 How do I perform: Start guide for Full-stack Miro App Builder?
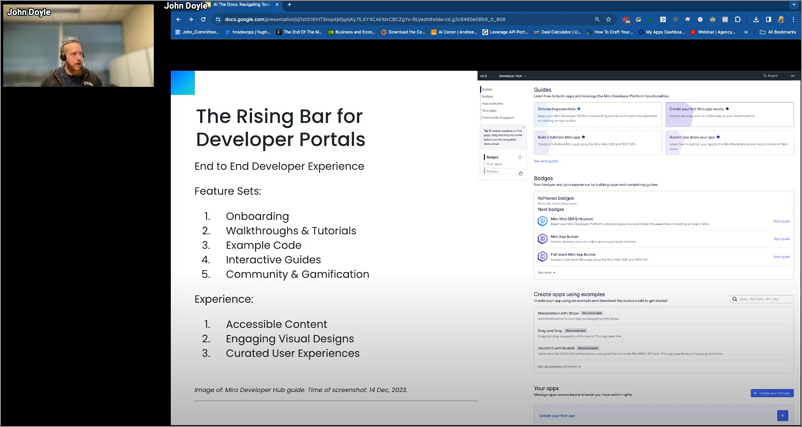[782, 257]
